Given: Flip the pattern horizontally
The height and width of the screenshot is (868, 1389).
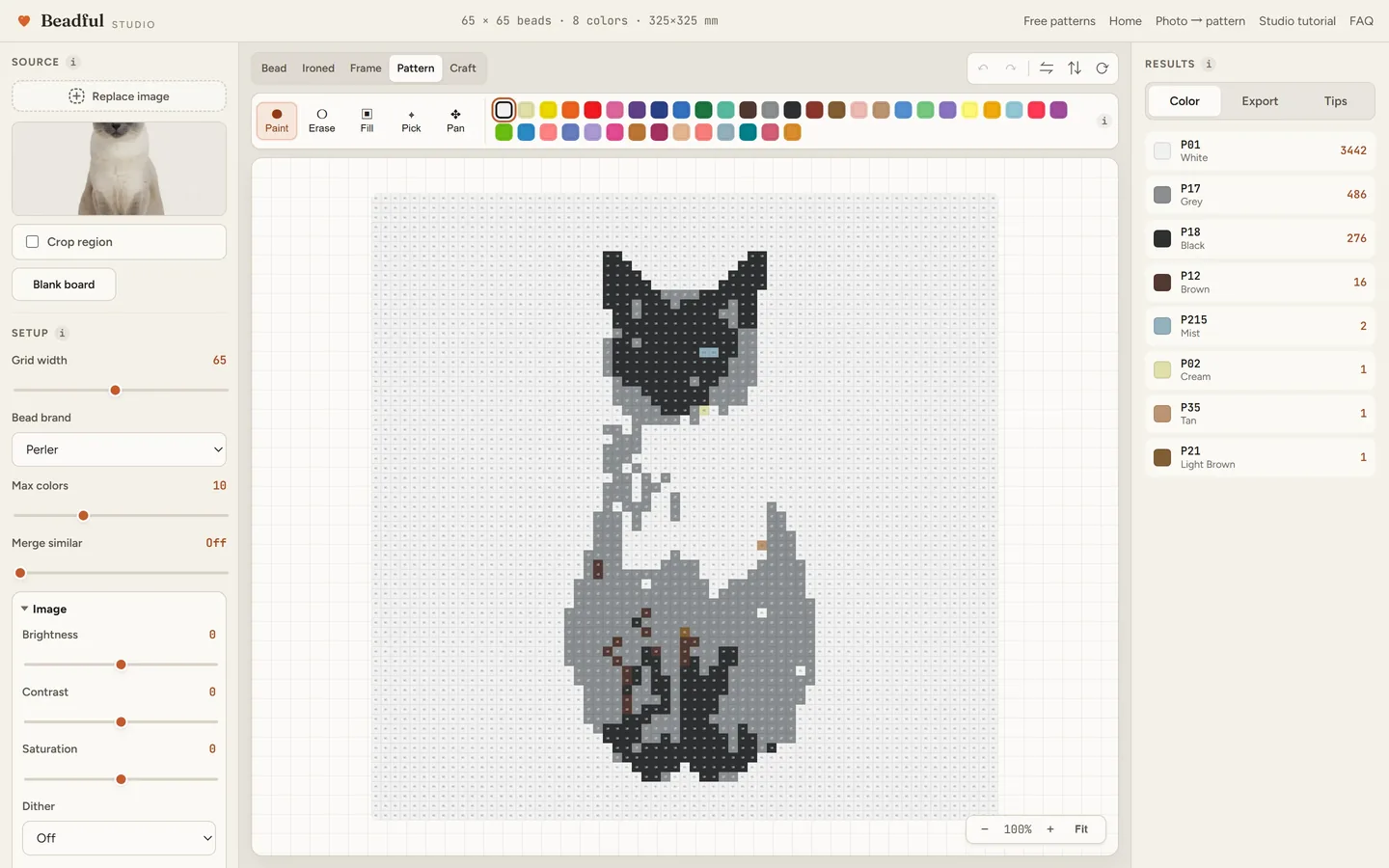Looking at the screenshot, I should 1047,68.
